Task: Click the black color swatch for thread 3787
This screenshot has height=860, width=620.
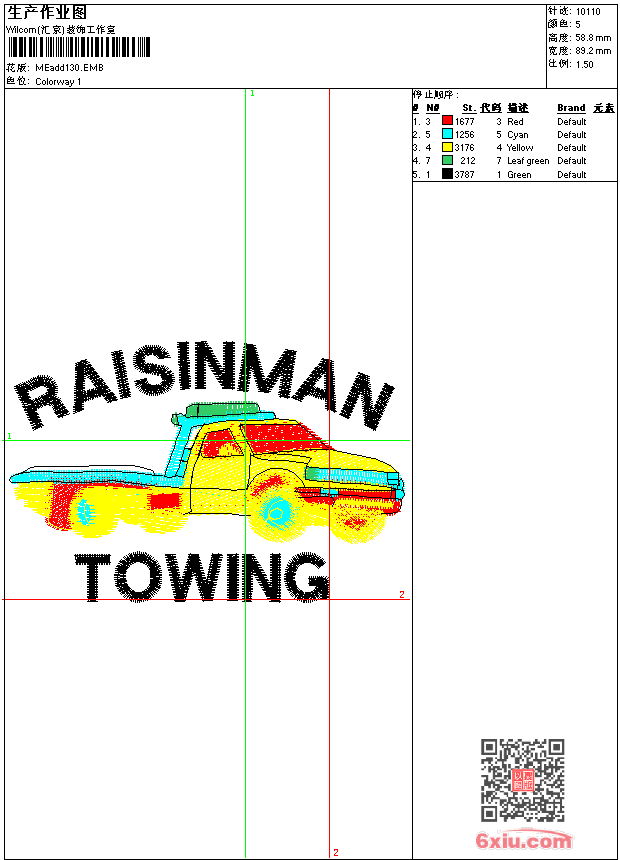Action: [x=447, y=174]
